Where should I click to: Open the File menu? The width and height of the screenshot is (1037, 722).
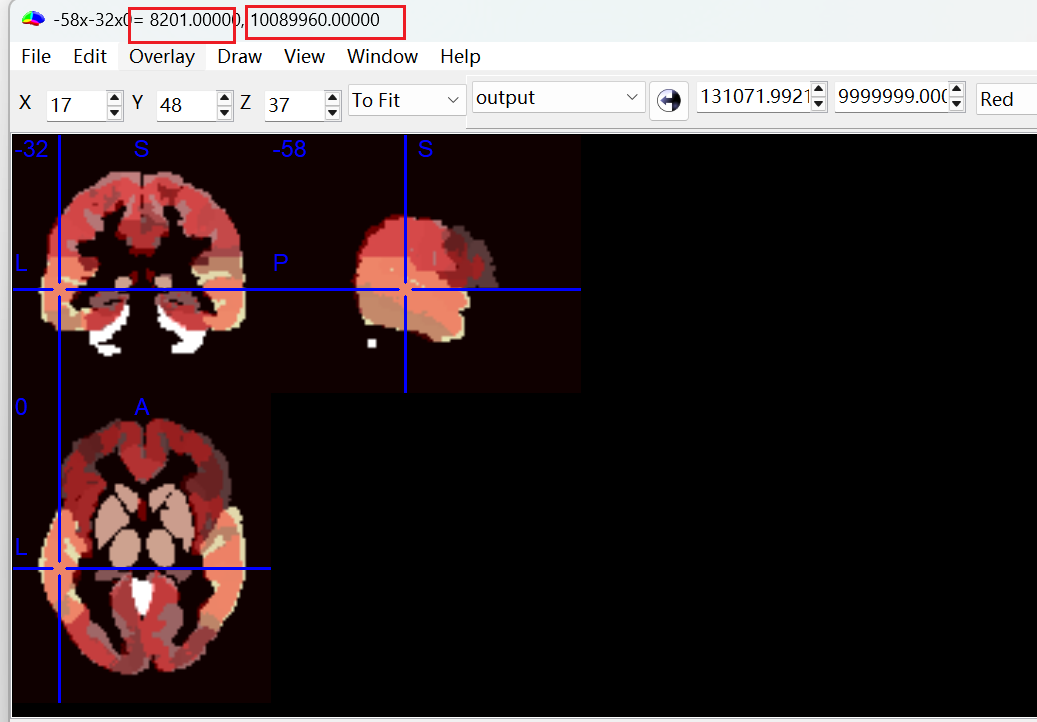pyautogui.click(x=36, y=57)
